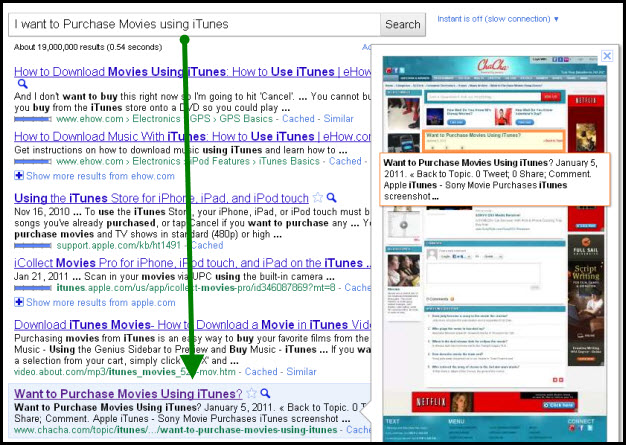Click preview magnifier beside Want to Purchase result
Image resolution: width=626 pixels, height=445 pixels.
(265, 394)
